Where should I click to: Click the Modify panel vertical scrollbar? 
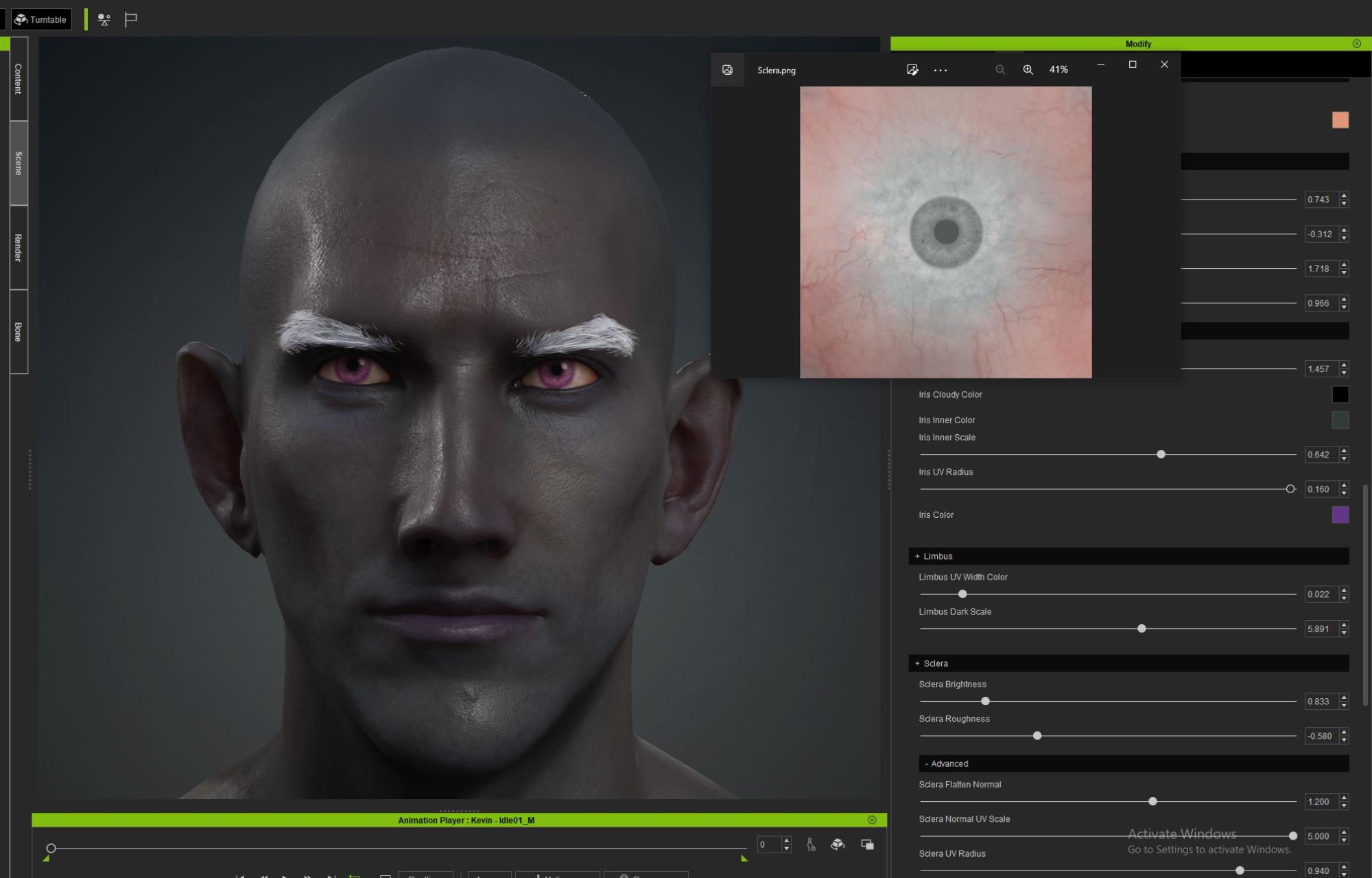pos(1365,595)
